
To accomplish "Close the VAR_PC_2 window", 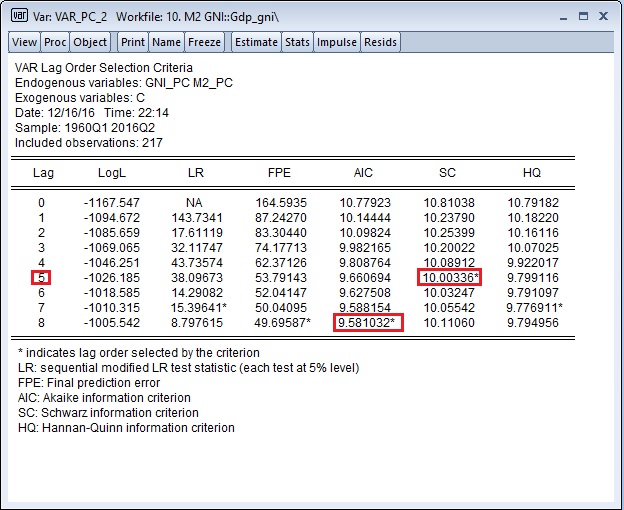I will (x=602, y=17).
